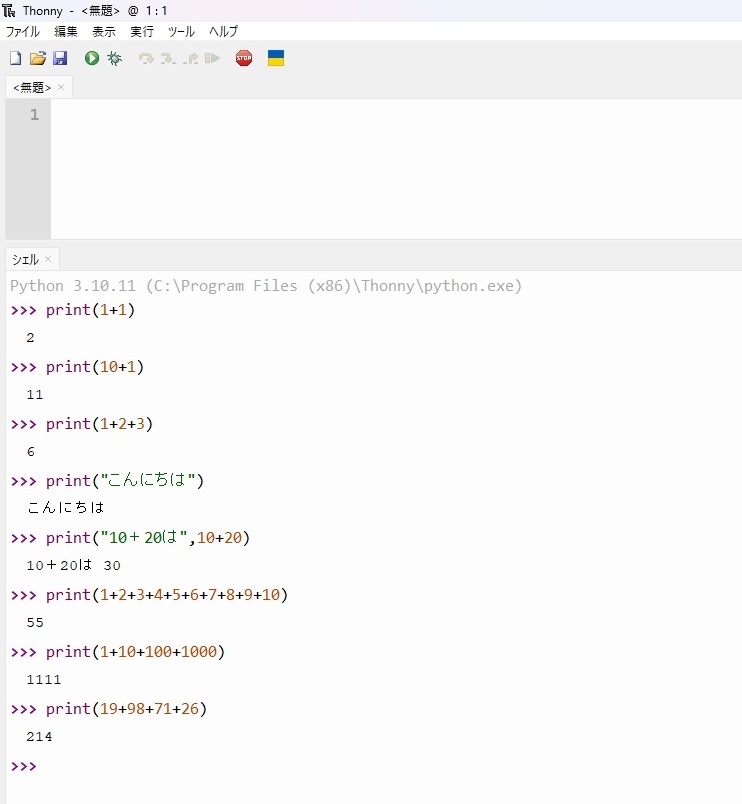Screen dimensions: 742x804
Task: Click the output 1111 in the shell
Action: 44,679
